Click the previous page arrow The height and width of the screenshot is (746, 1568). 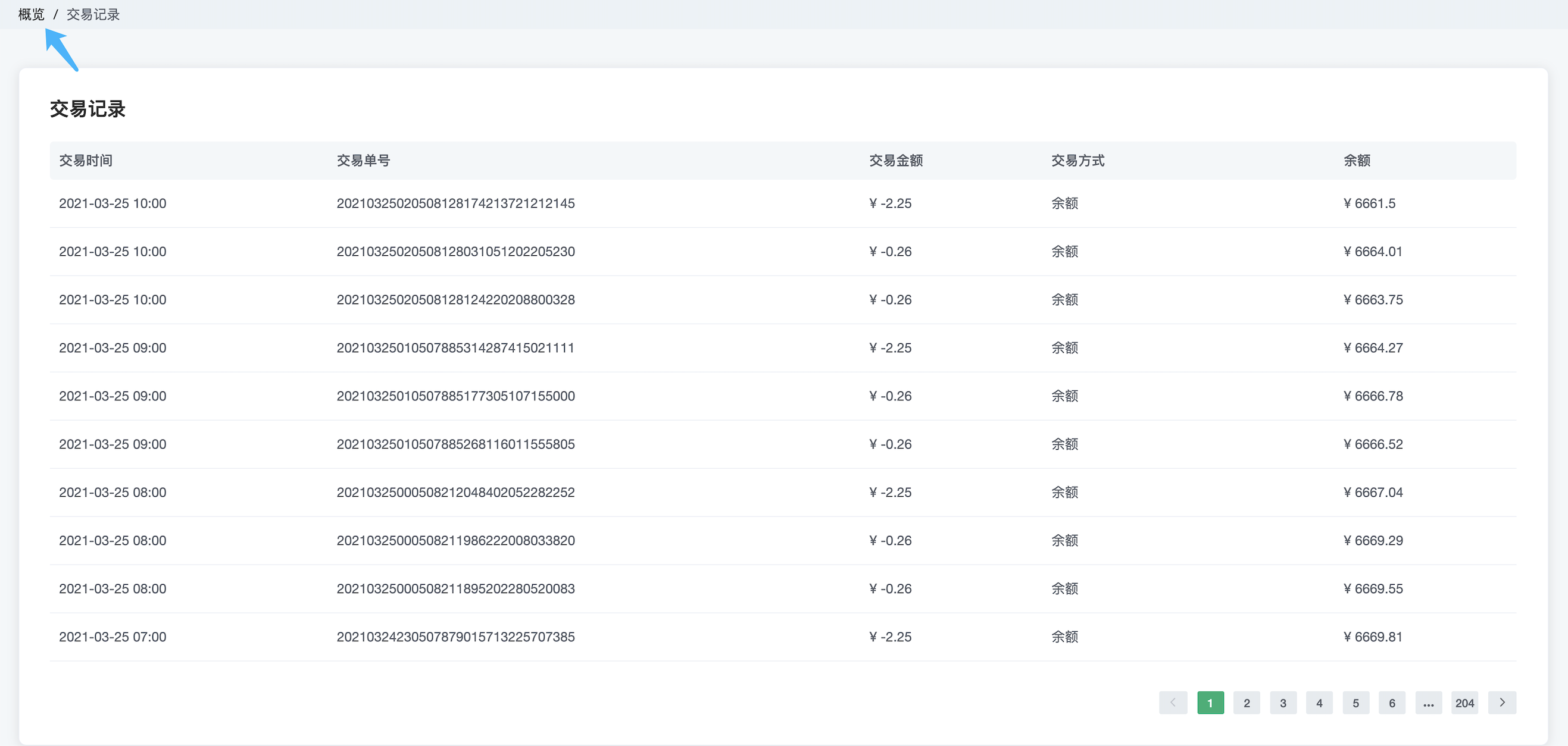click(x=1173, y=703)
